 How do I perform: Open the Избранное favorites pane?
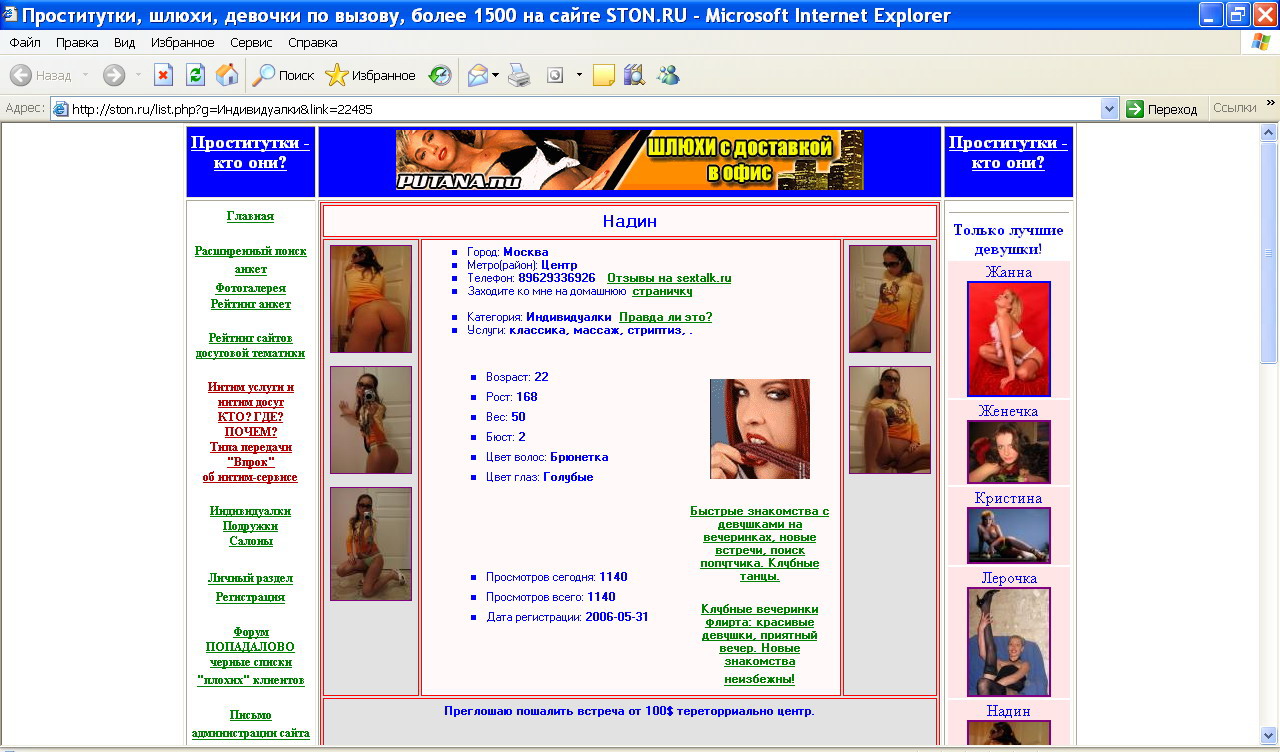click(370, 75)
